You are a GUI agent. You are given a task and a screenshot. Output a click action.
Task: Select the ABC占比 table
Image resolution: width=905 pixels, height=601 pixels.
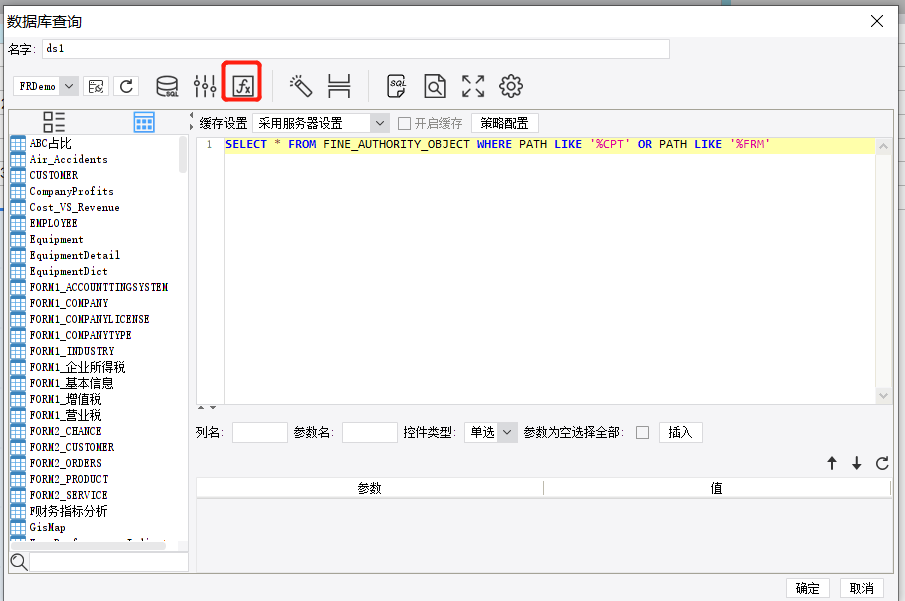click(x=51, y=143)
